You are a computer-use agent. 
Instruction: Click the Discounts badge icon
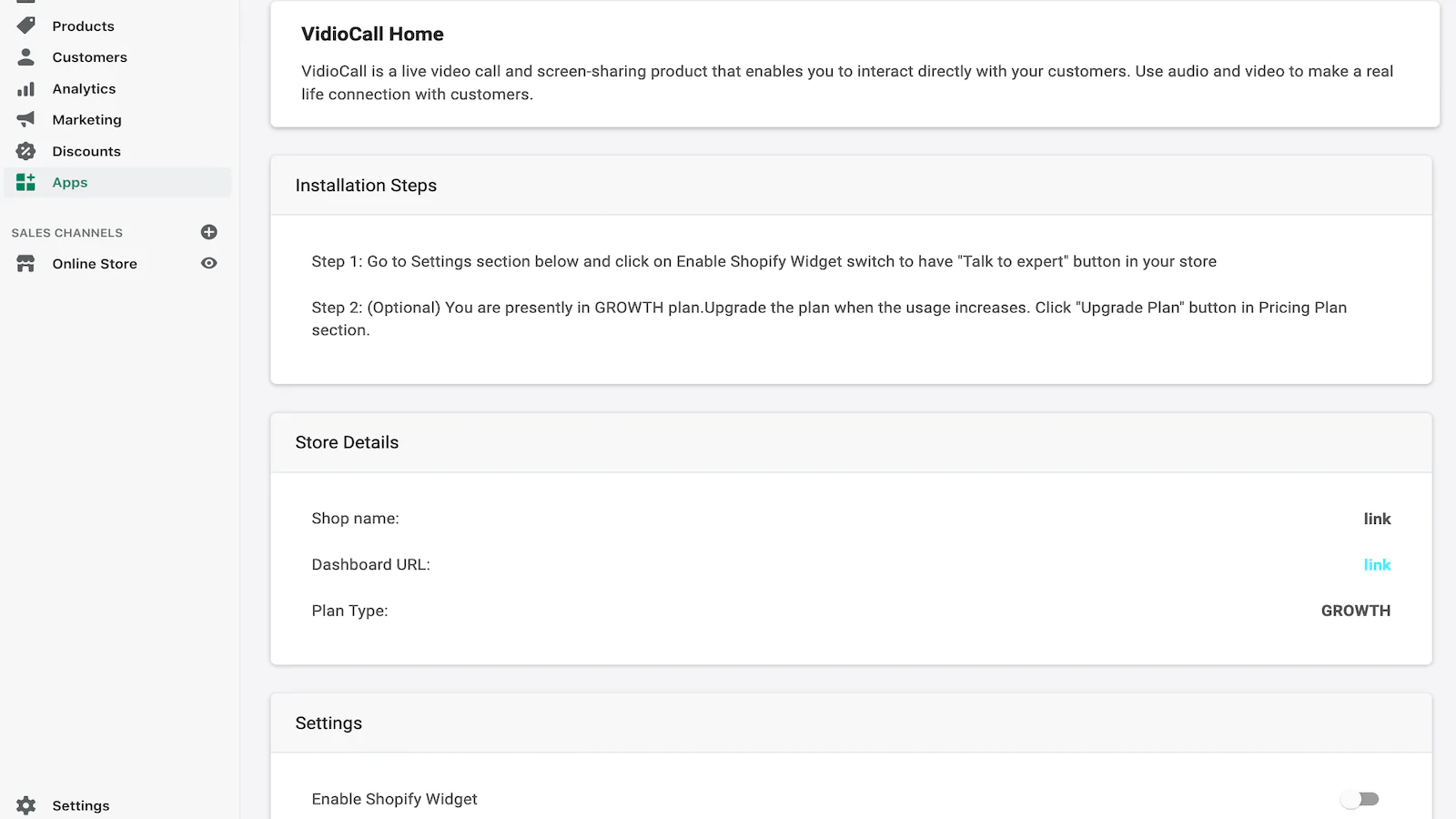25,151
